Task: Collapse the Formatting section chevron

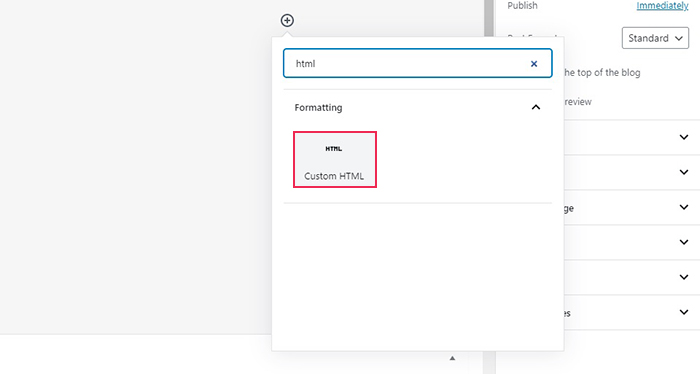Action: click(536, 107)
